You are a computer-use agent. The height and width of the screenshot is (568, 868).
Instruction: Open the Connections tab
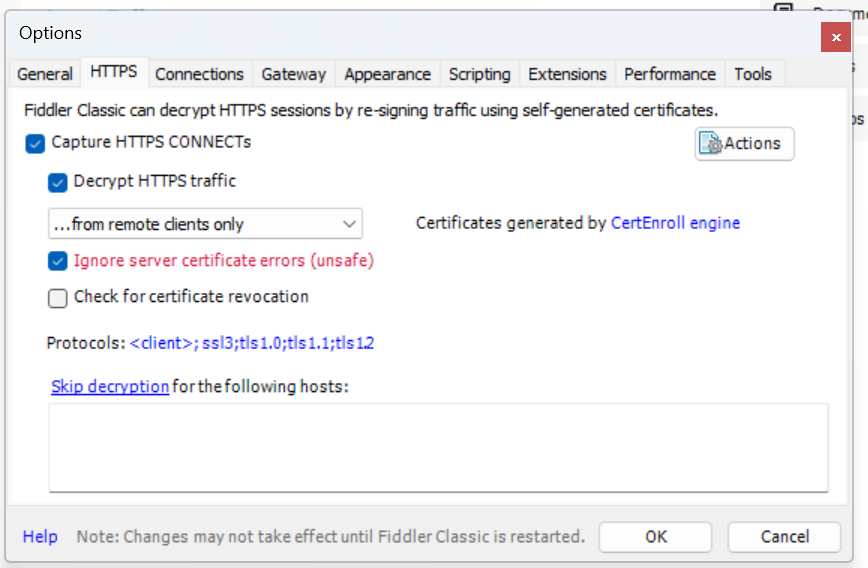[199, 74]
